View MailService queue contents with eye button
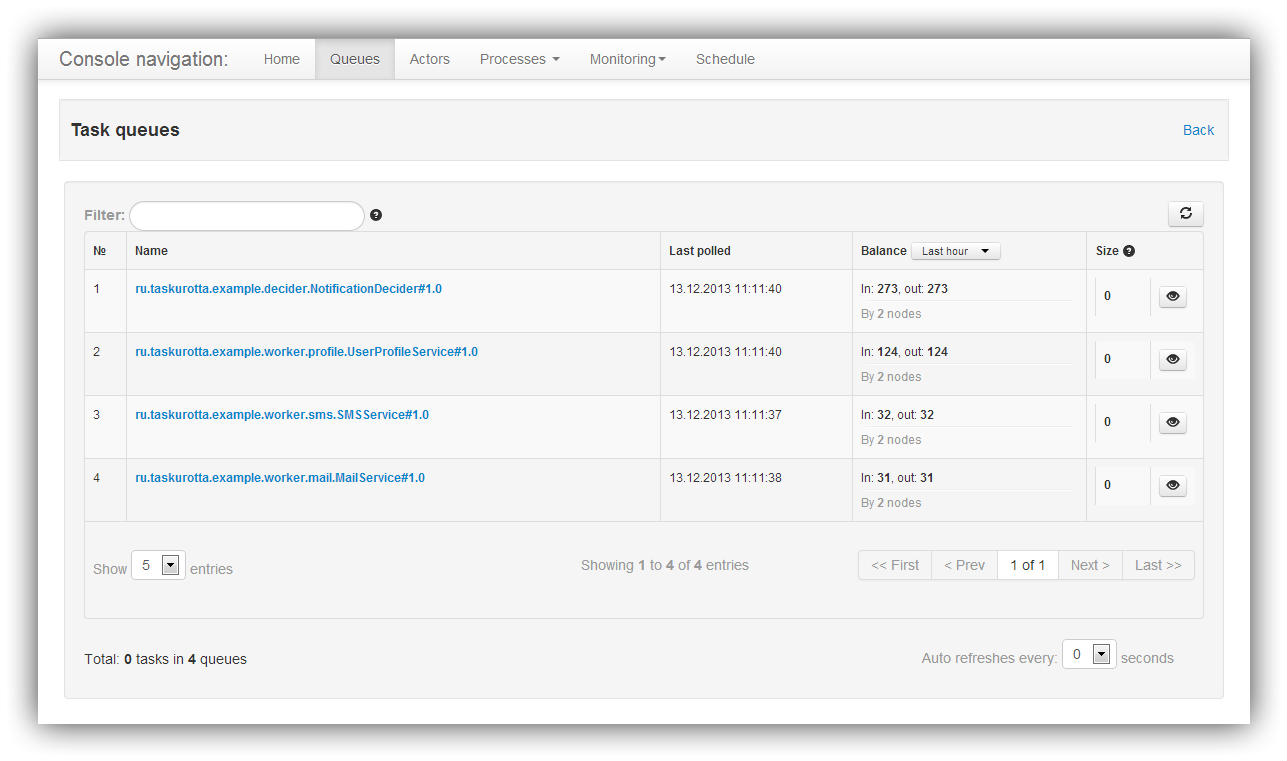Screen dimensions: 1287x761 (x=1173, y=485)
